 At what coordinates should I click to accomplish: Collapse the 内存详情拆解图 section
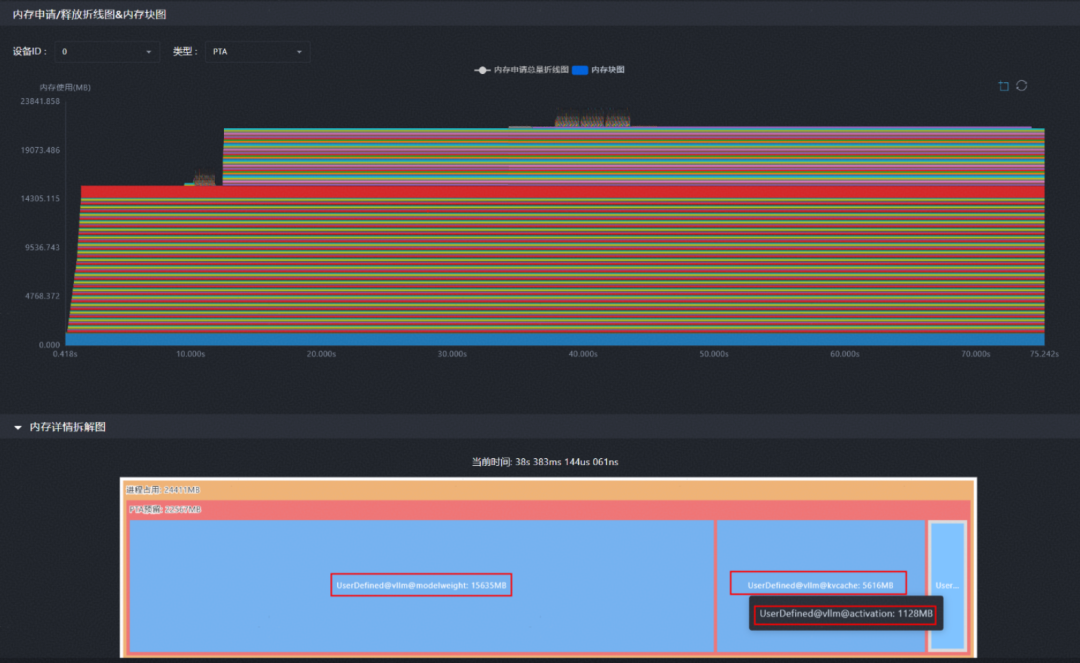(x=18, y=428)
